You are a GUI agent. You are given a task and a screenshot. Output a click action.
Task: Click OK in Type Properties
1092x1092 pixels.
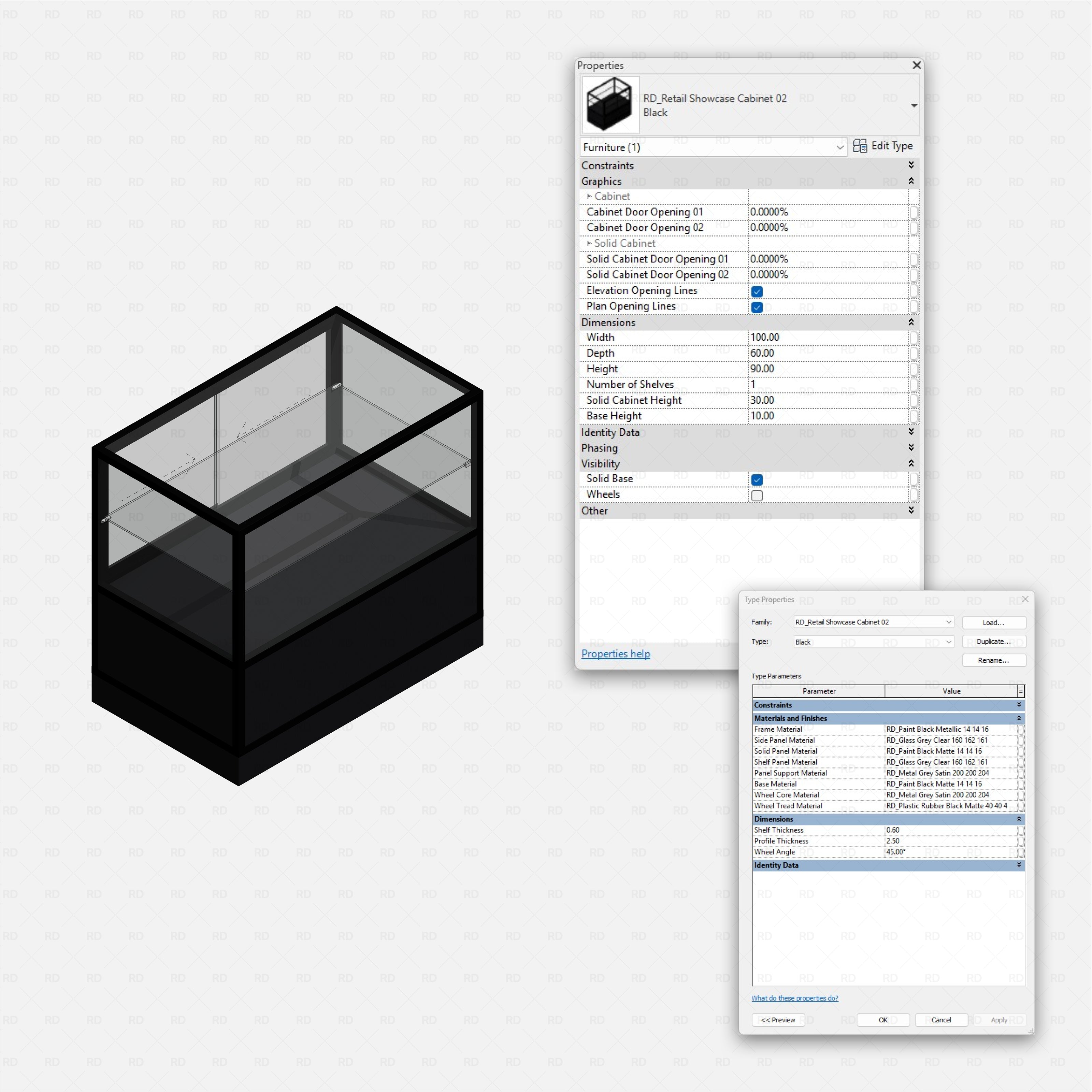pos(883,1020)
